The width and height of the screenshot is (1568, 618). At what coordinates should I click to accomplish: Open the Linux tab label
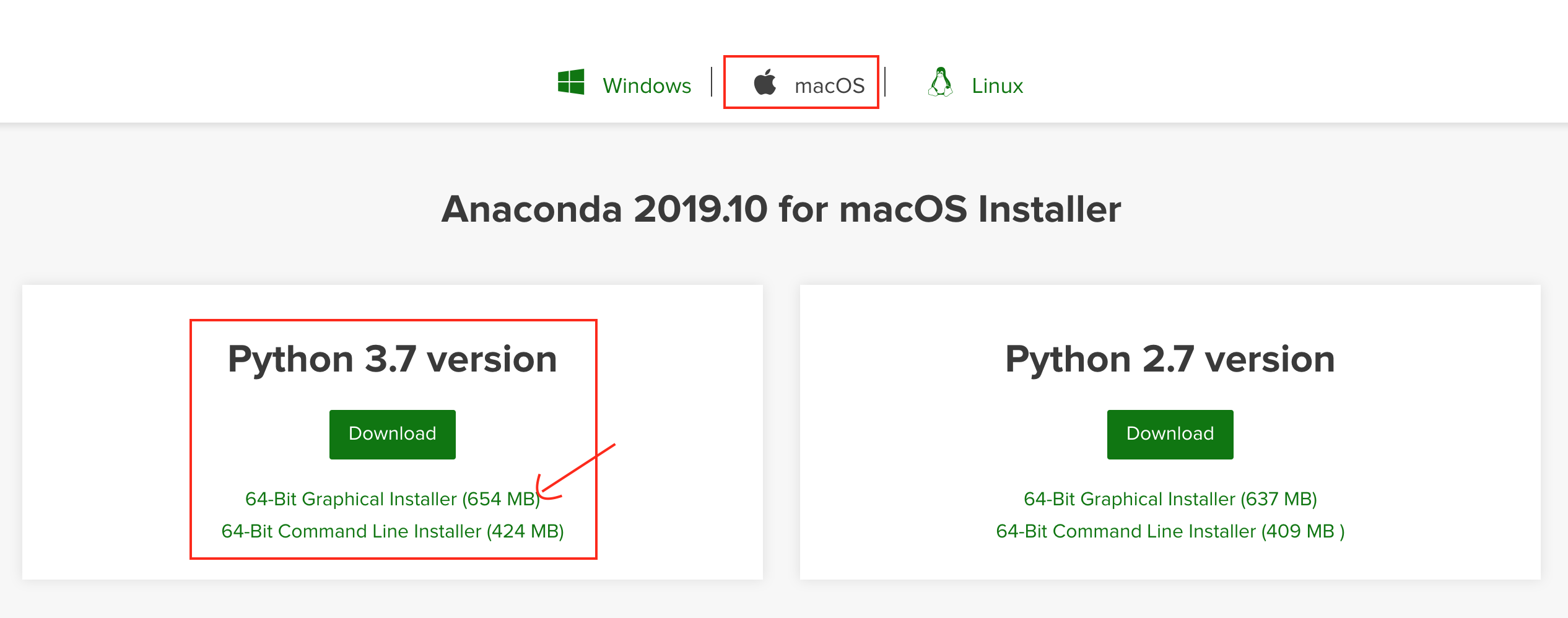pyautogui.click(x=997, y=85)
